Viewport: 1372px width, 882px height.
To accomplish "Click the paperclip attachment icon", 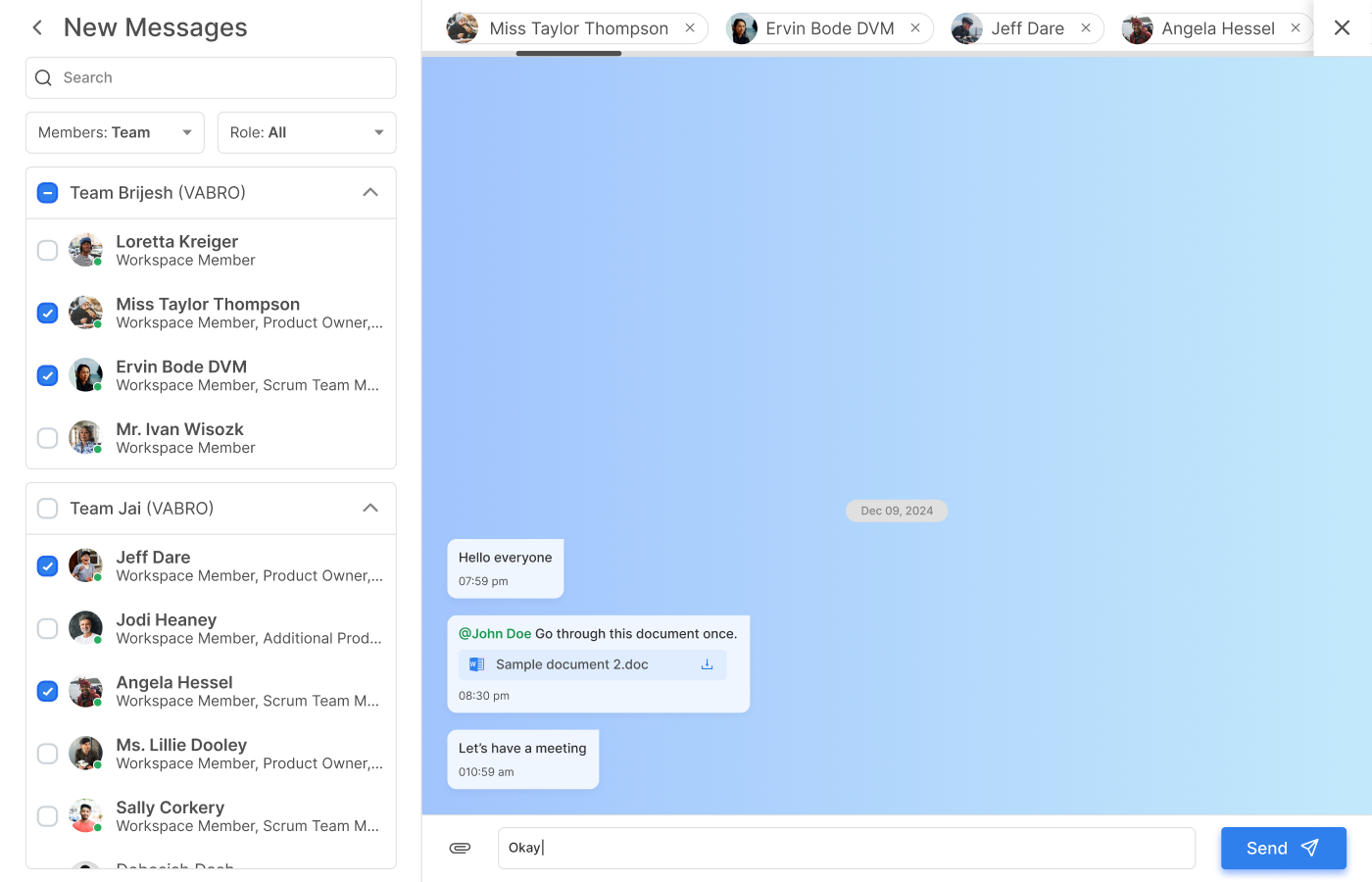I will 460,848.
